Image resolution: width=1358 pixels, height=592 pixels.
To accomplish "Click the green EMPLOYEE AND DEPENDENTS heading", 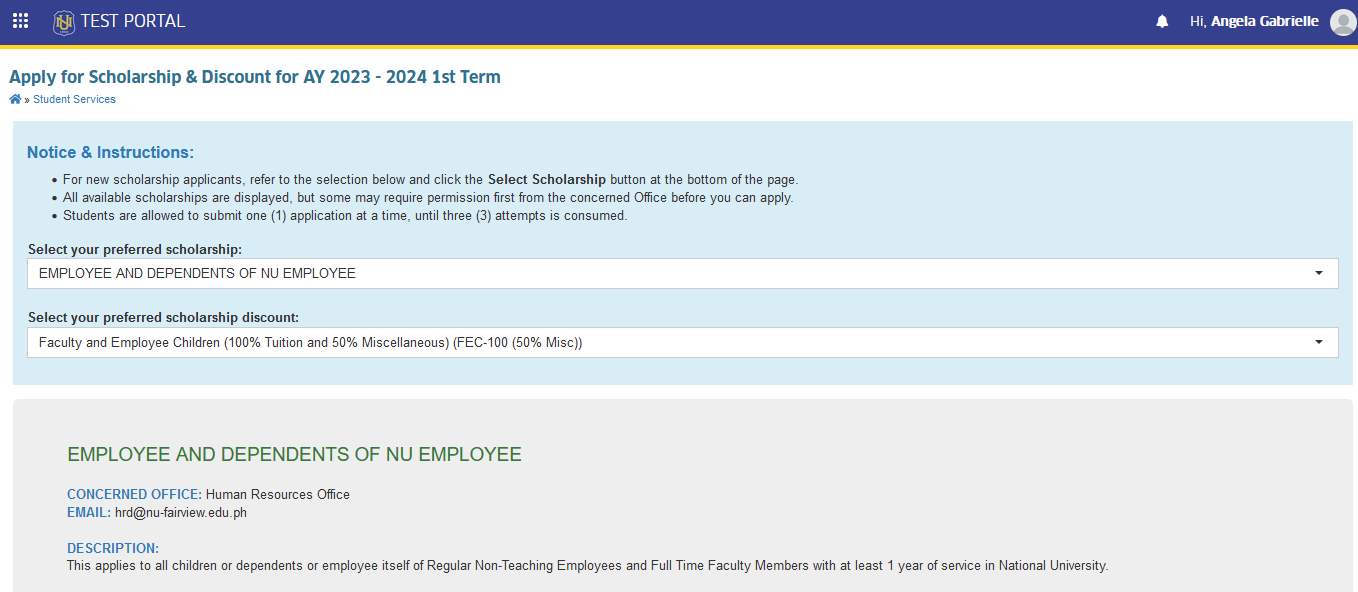I will pyautogui.click(x=294, y=455).
